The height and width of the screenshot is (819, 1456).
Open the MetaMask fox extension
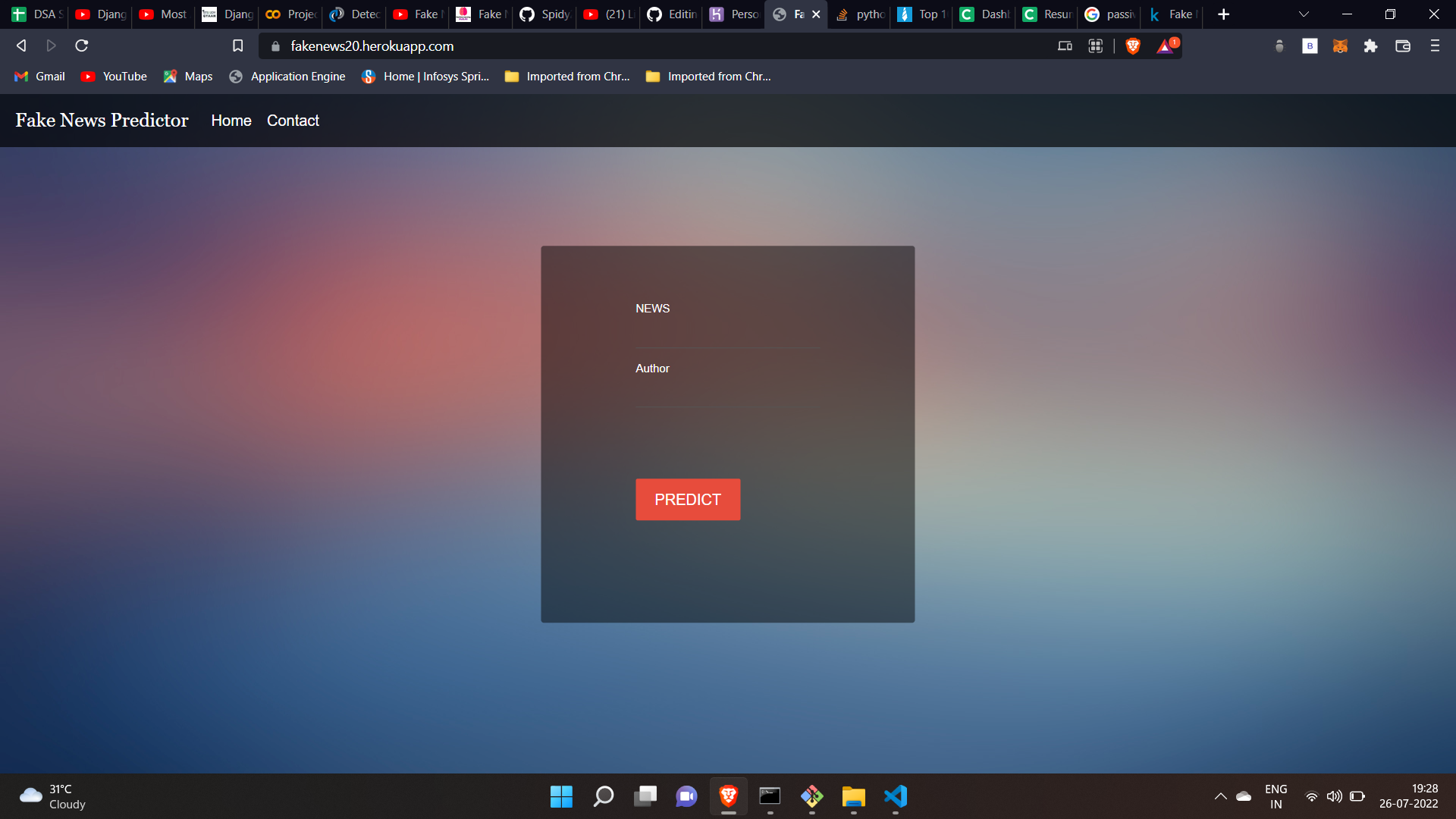1340,46
